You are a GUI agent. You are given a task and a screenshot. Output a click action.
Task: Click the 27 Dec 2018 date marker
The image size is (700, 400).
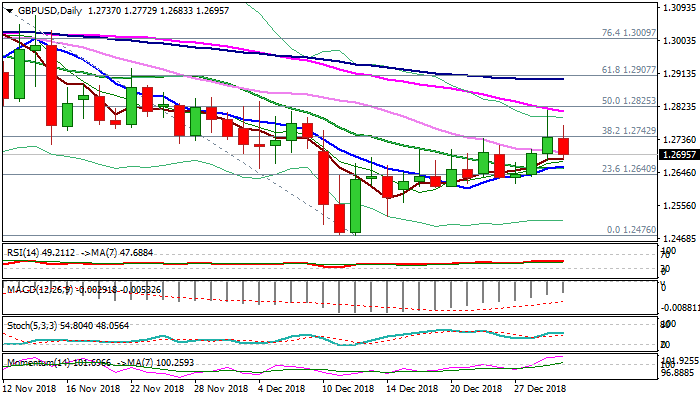[x=541, y=387]
